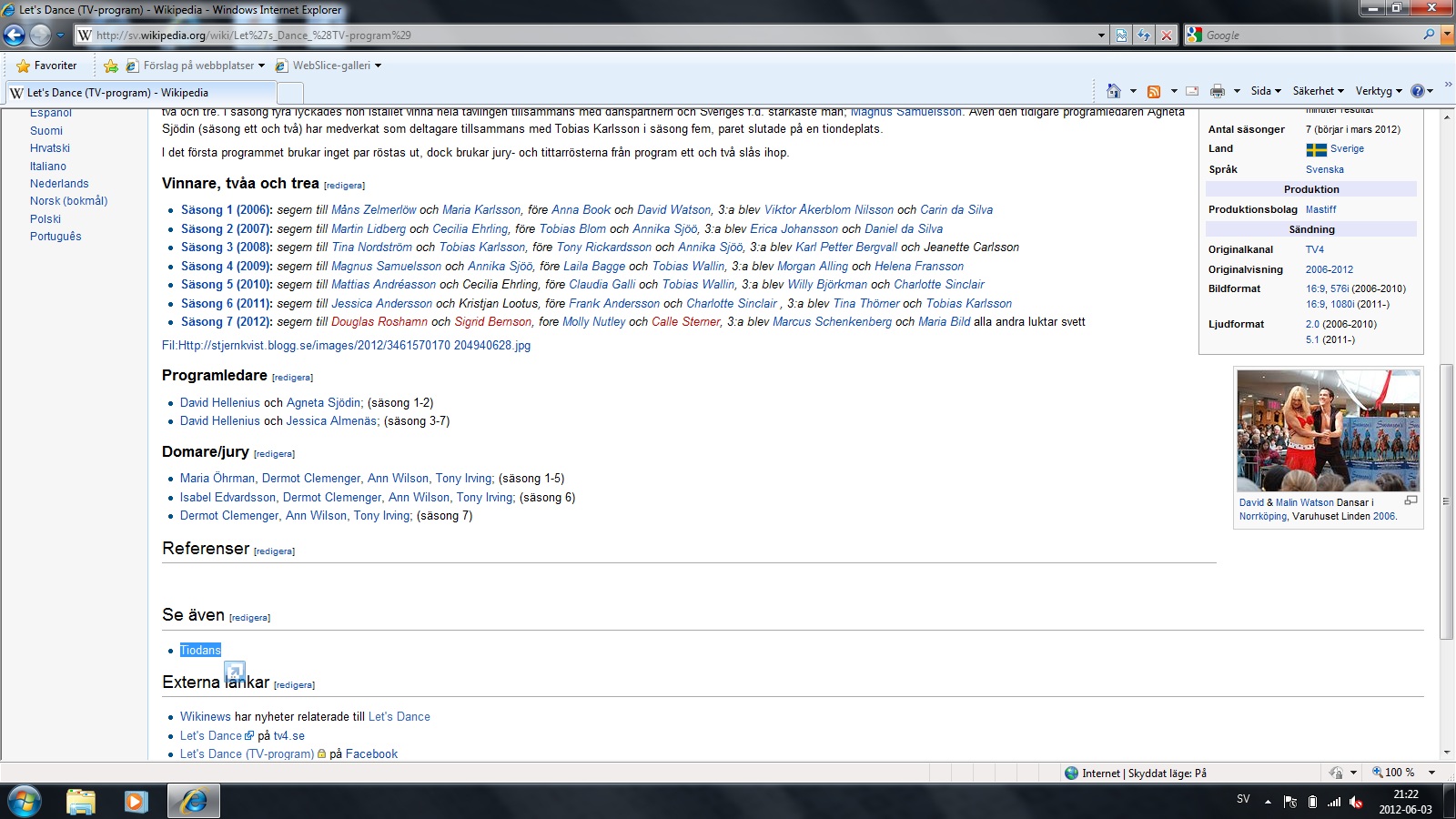
Task: Show hidden tray icons arrow
Action: point(1268,802)
